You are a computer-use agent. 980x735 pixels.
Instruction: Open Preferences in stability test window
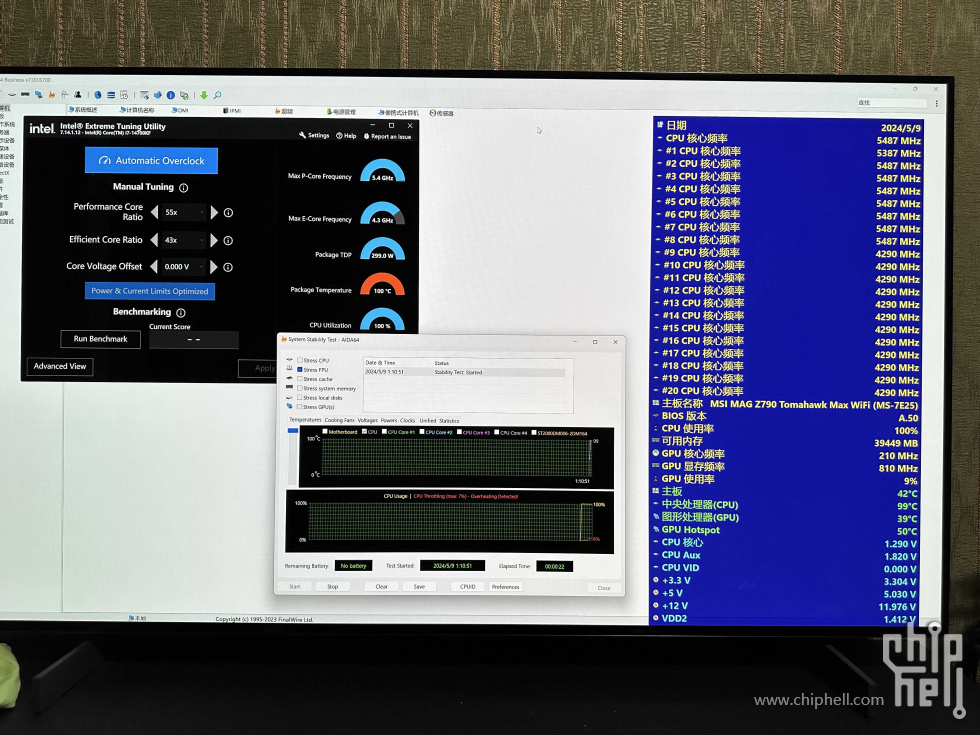point(505,587)
